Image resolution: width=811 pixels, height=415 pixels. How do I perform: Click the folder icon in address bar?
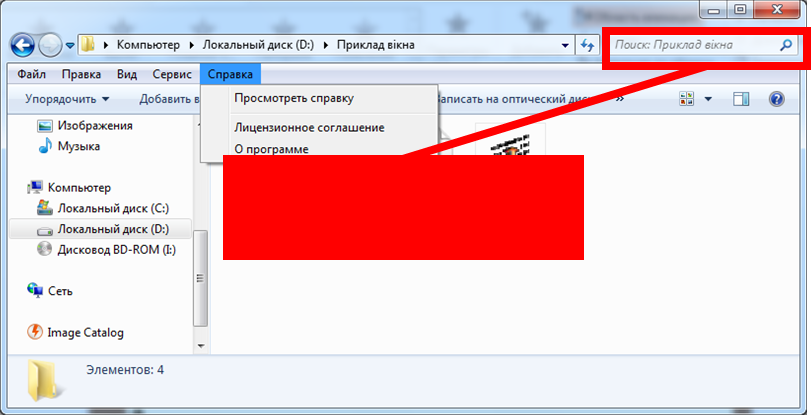[x=88, y=45]
